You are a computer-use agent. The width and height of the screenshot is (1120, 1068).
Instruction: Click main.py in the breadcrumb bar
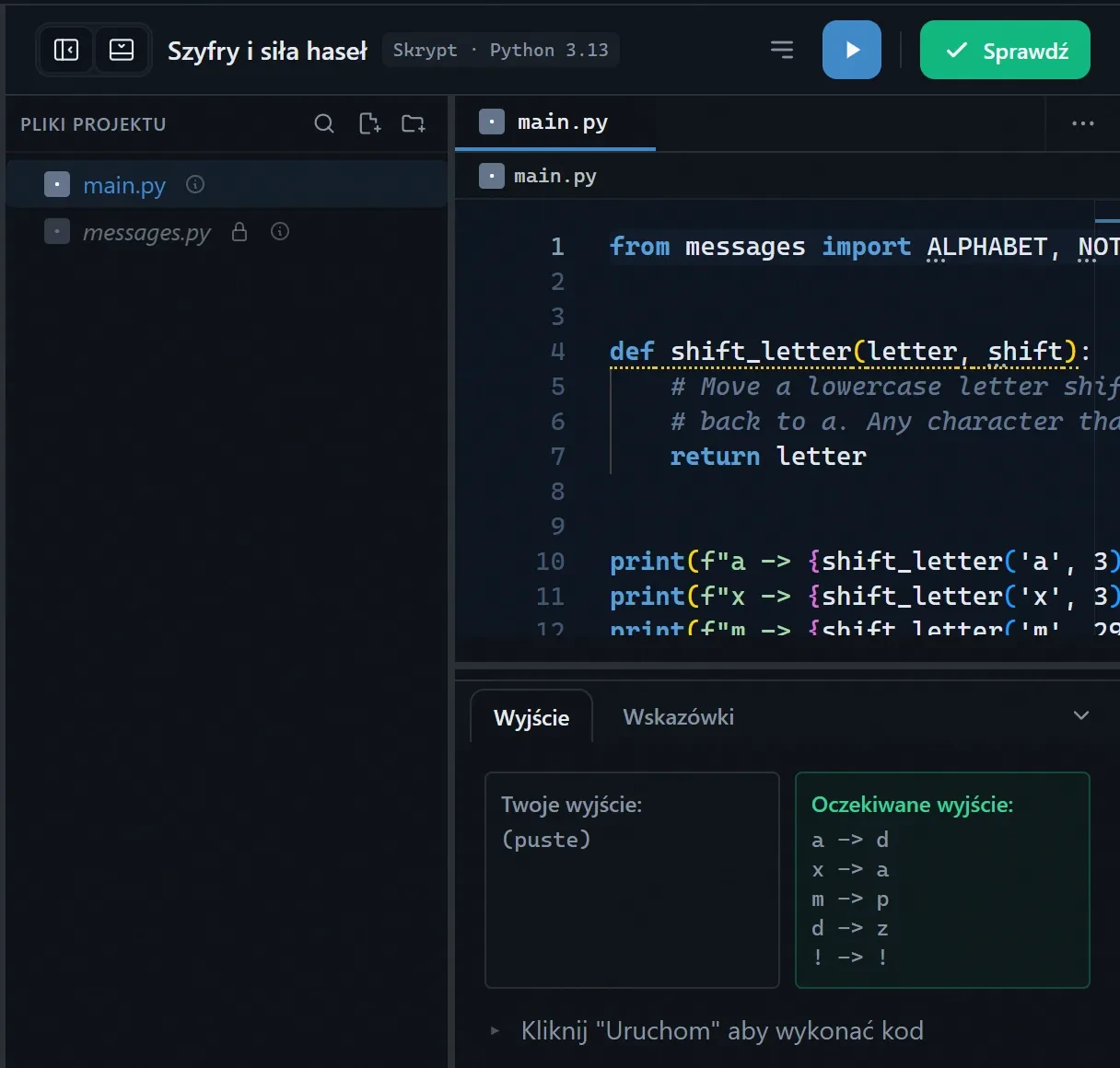point(554,176)
